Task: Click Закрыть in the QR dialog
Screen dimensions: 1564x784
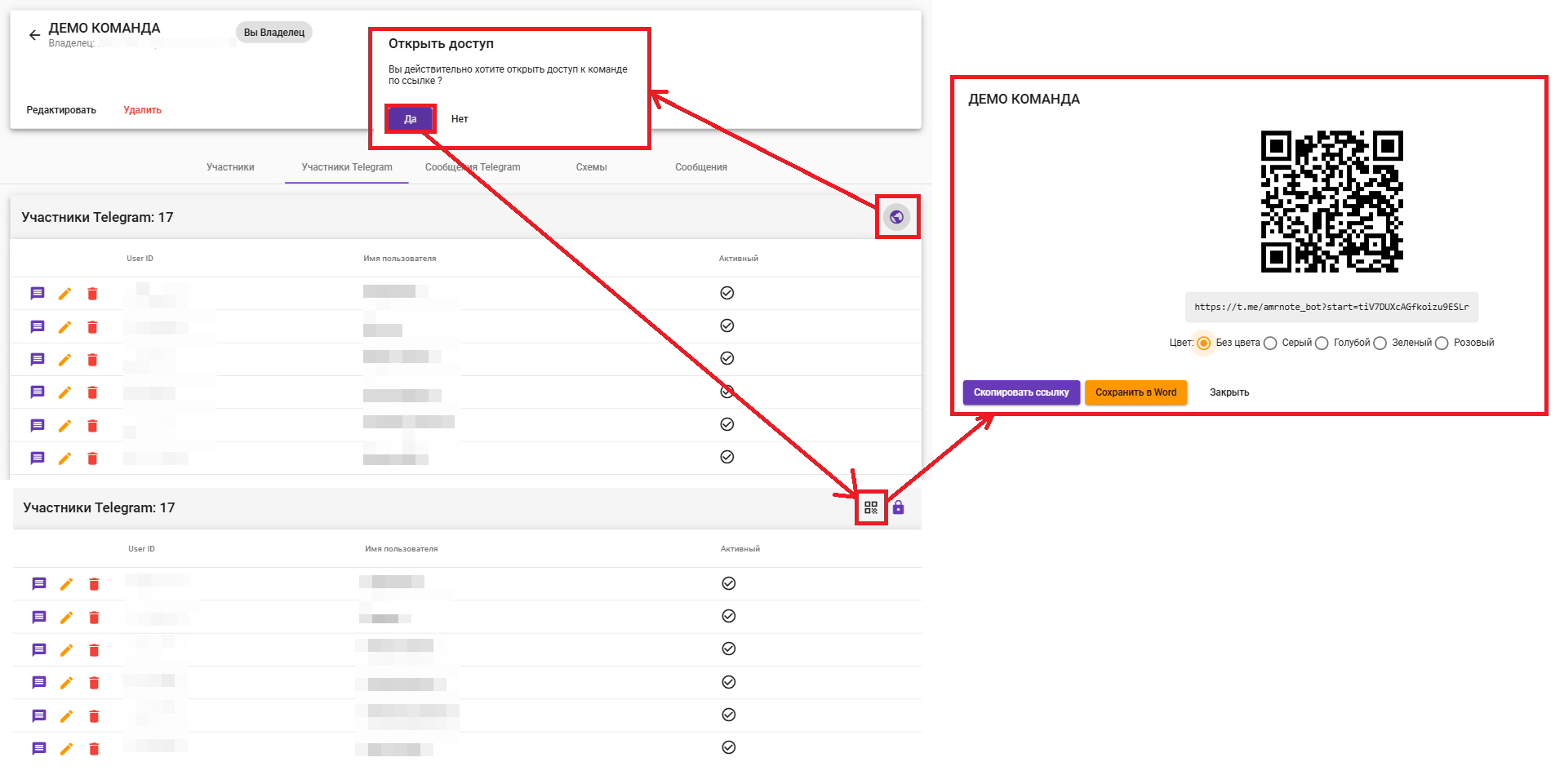Action: [x=1229, y=392]
